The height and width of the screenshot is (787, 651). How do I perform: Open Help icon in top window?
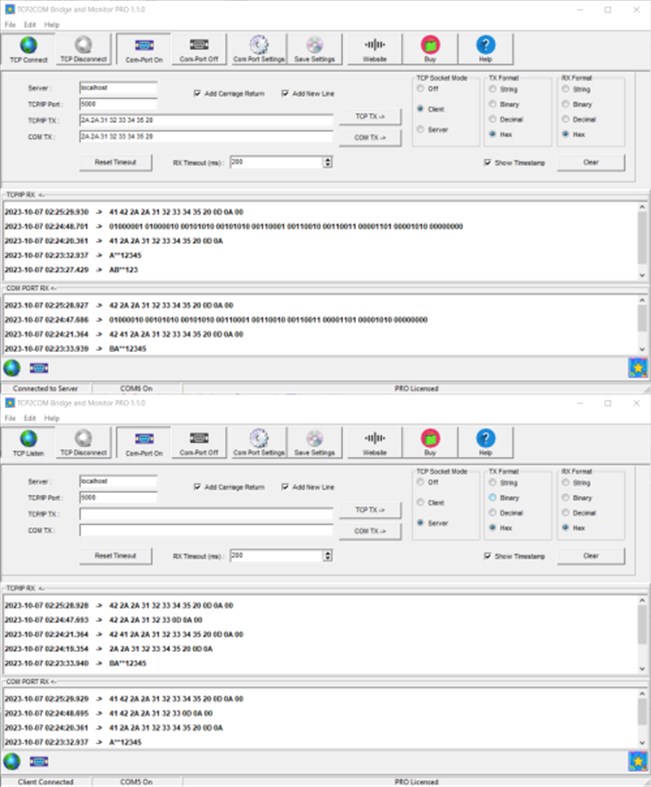[x=485, y=49]
